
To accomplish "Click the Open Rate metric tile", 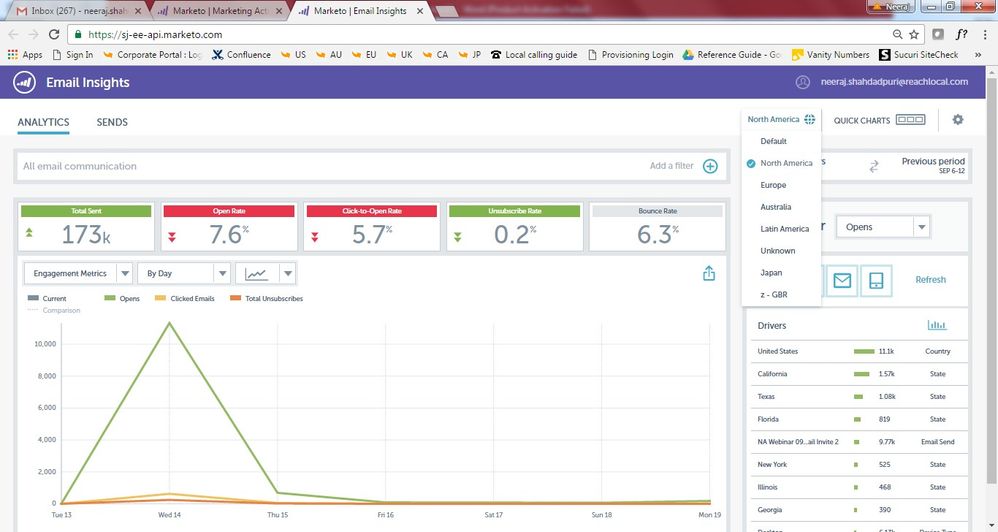I will click(229, 228).
